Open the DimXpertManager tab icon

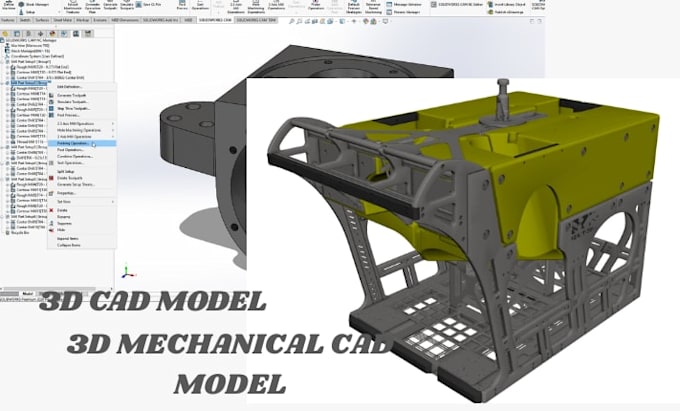coord(40,33)
